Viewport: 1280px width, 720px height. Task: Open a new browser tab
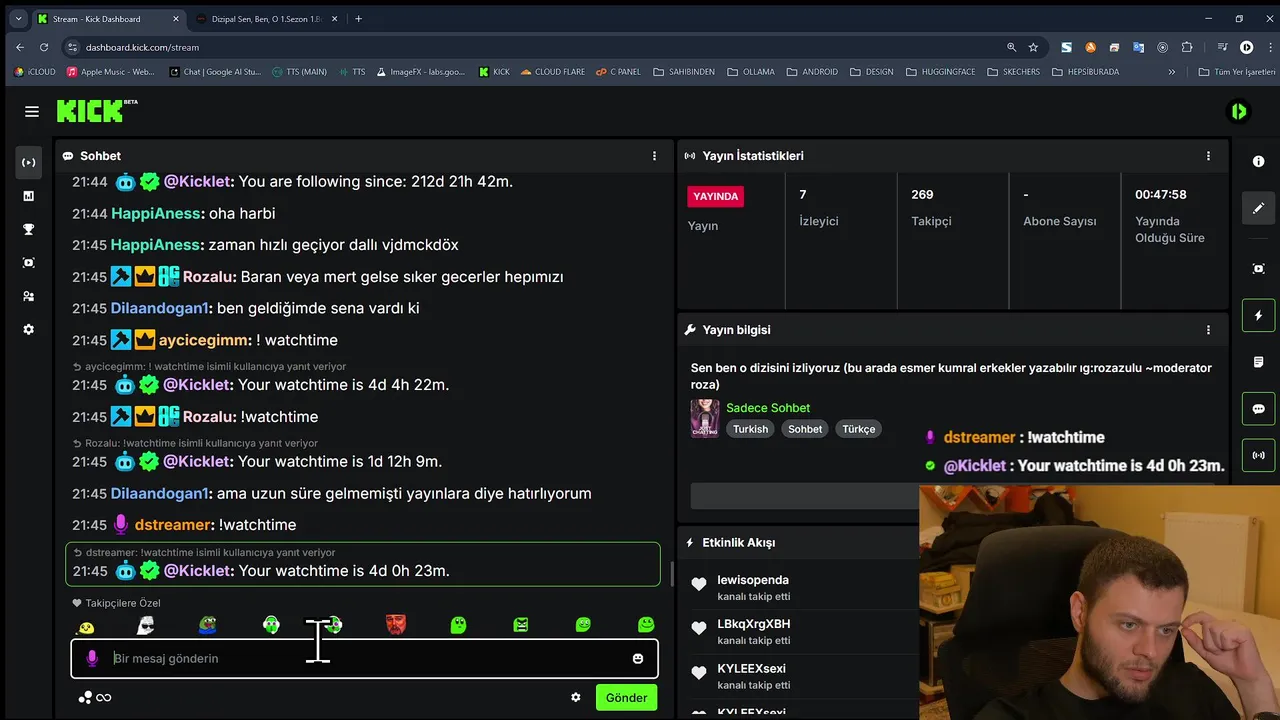[x=358, y=18]
